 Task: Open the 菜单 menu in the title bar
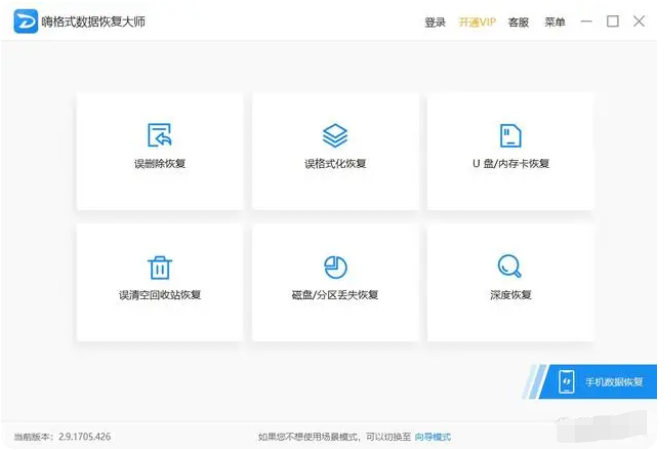coord(554,22)
